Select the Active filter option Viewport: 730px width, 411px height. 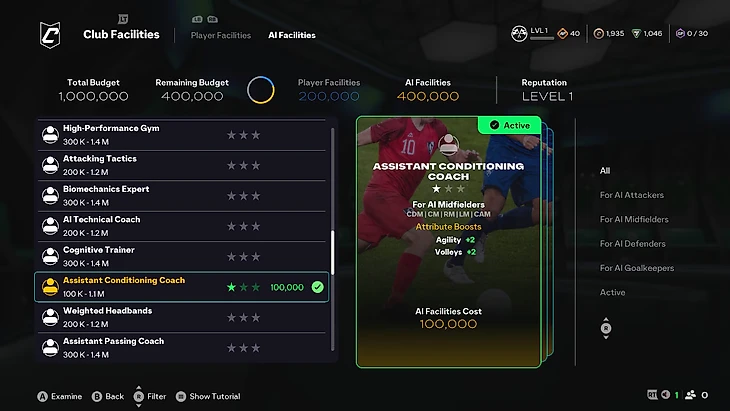[612, 292]
